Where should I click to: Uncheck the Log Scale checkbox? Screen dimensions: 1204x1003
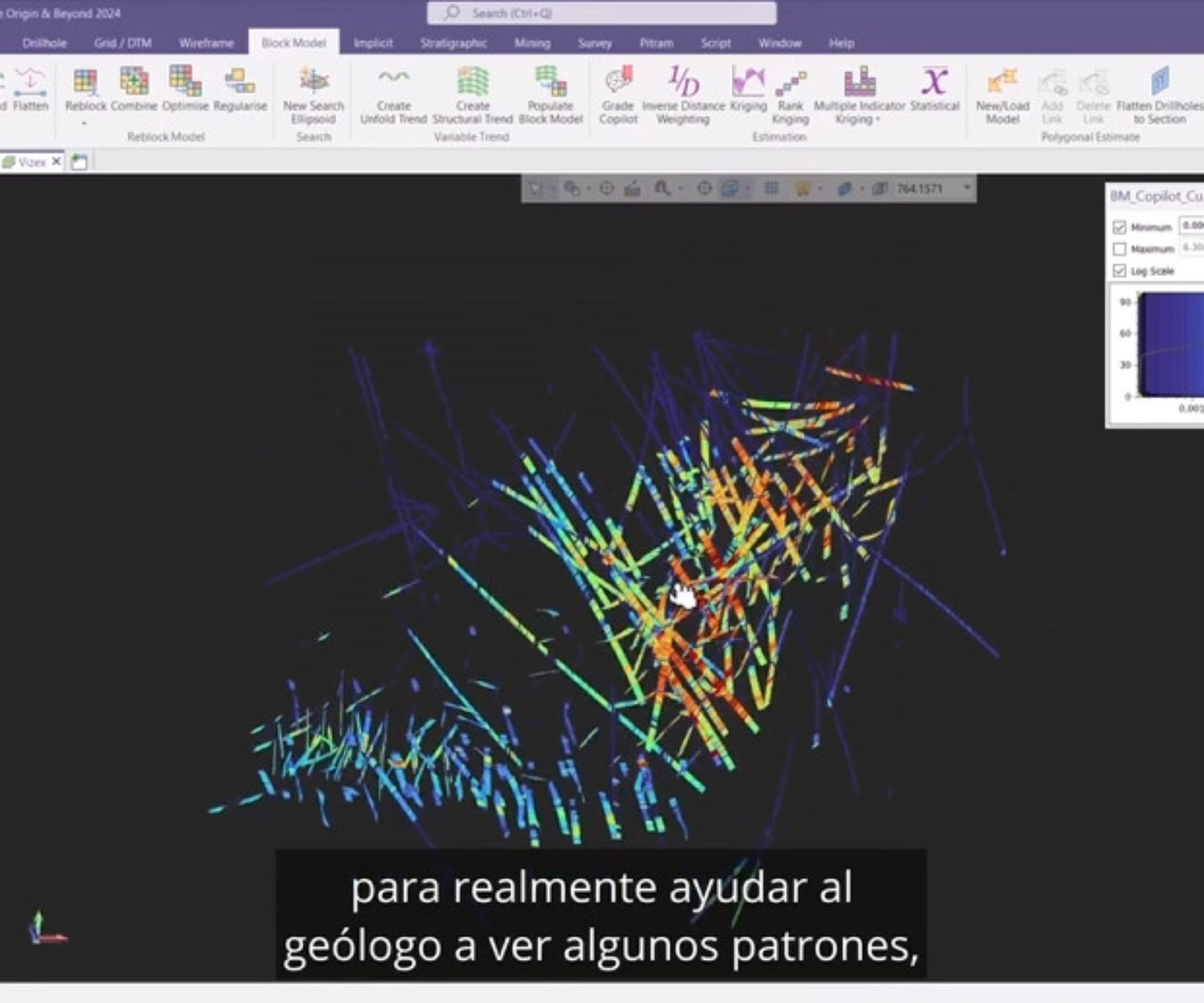click(1120, 271)
